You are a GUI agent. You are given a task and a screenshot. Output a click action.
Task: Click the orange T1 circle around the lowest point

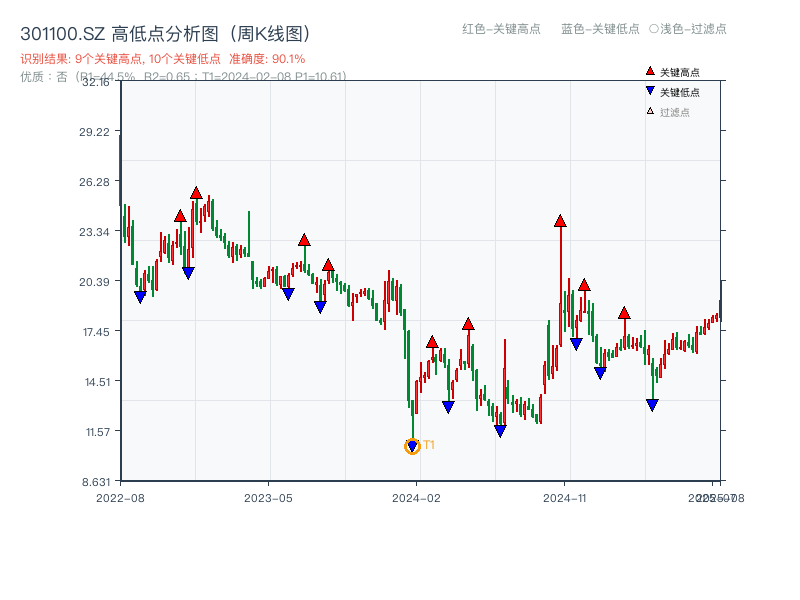[412, 446]
